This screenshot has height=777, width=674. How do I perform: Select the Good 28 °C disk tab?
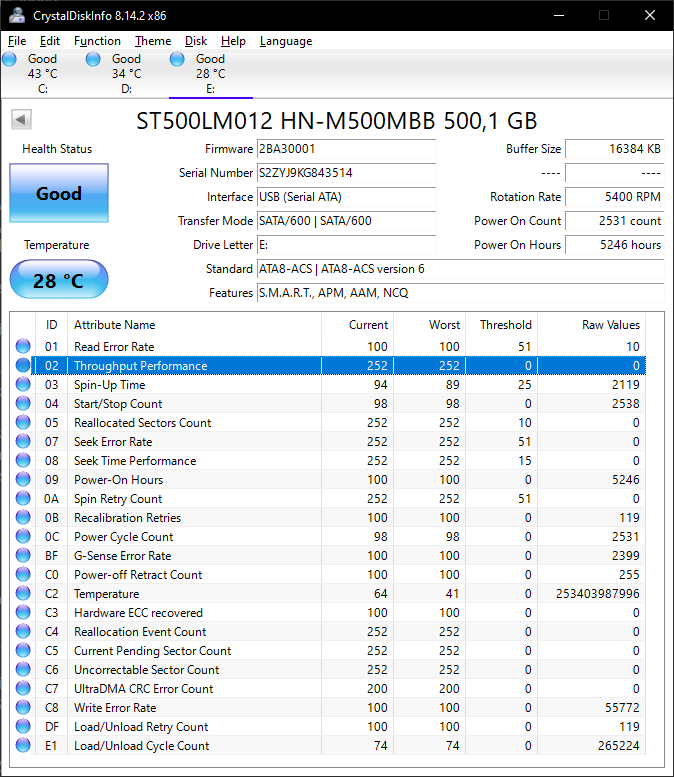click(x=211, y=74)
